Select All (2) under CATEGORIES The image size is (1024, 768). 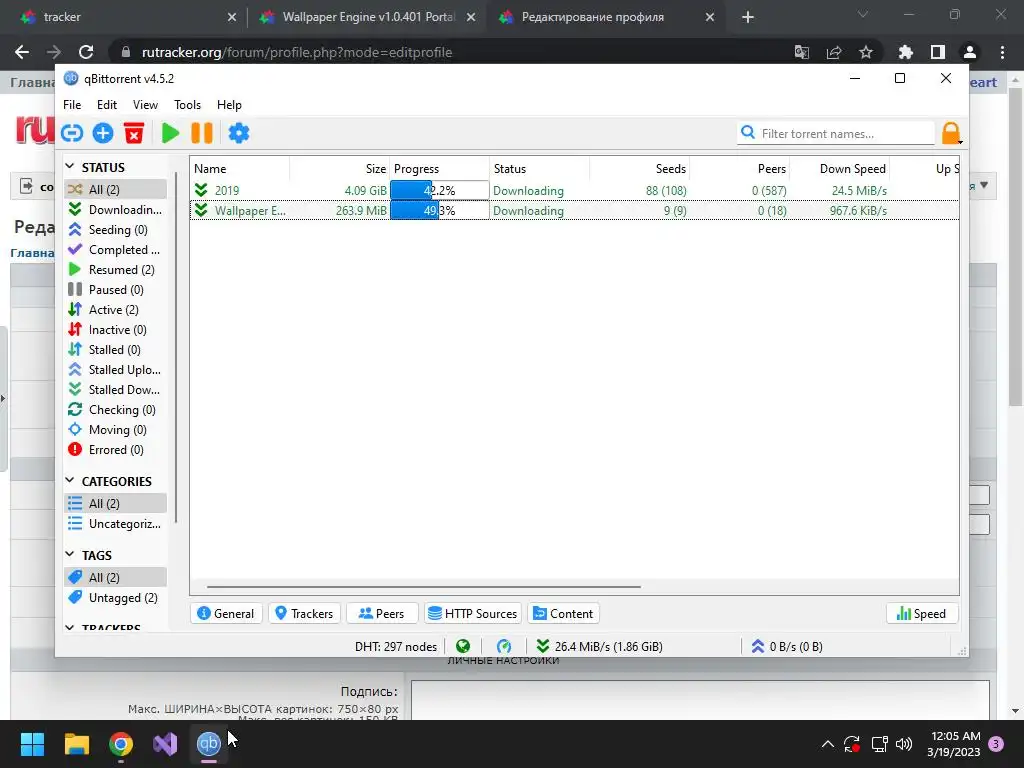point(116,504)
